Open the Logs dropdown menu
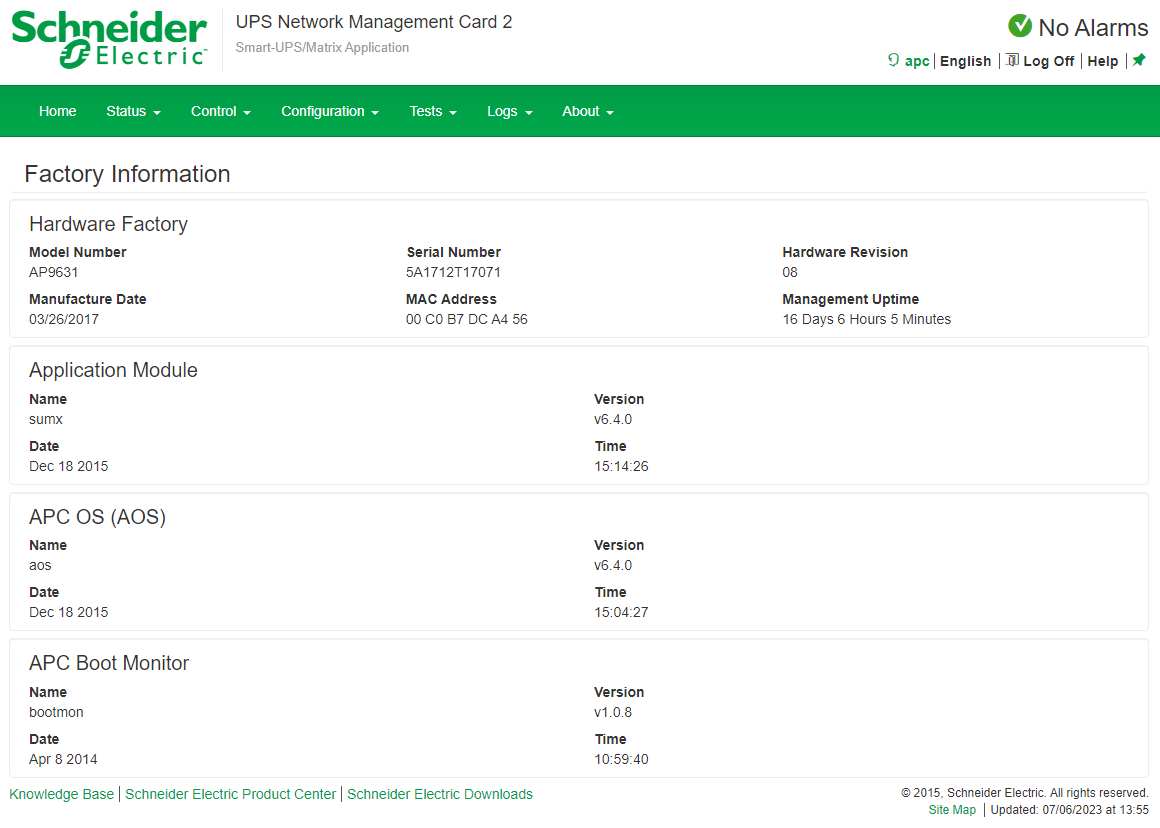The height and width of the screenshot is (828, 1160). pos(510,111)
